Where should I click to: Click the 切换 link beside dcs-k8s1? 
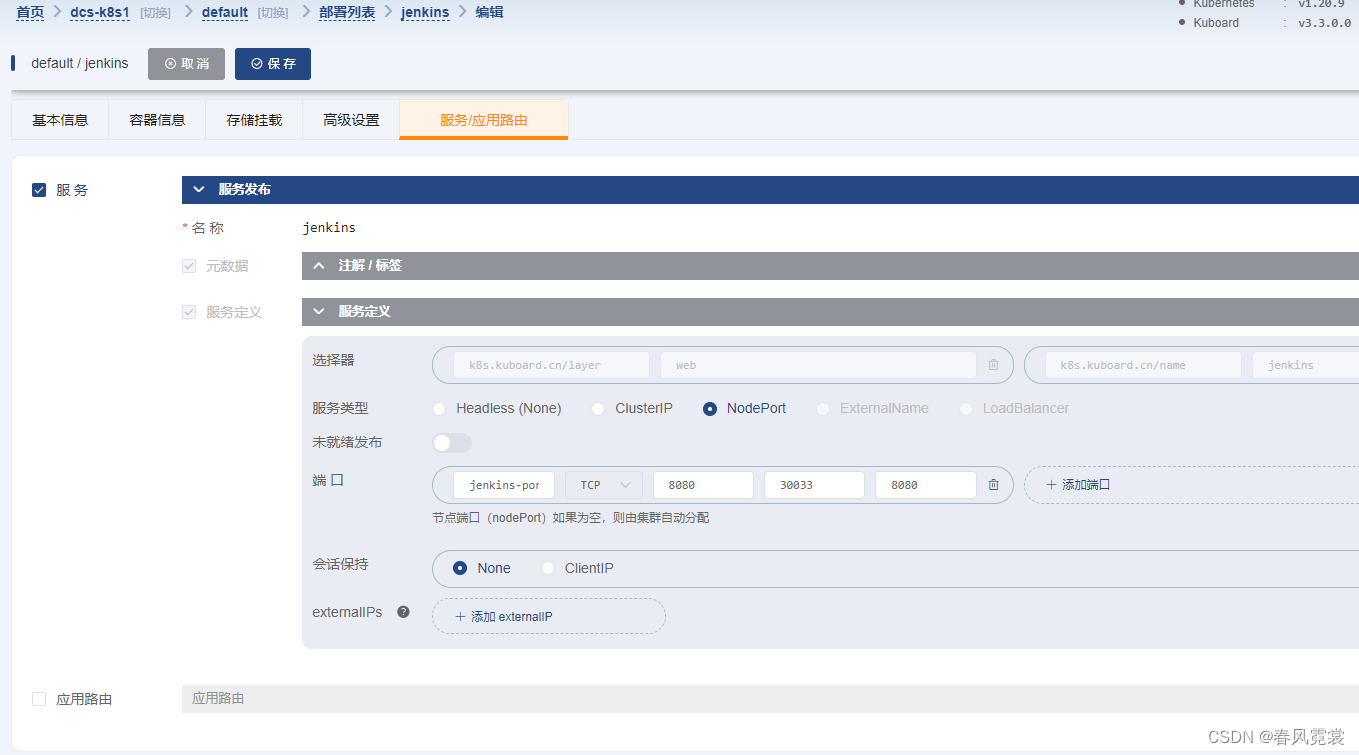tap(155, 13)
